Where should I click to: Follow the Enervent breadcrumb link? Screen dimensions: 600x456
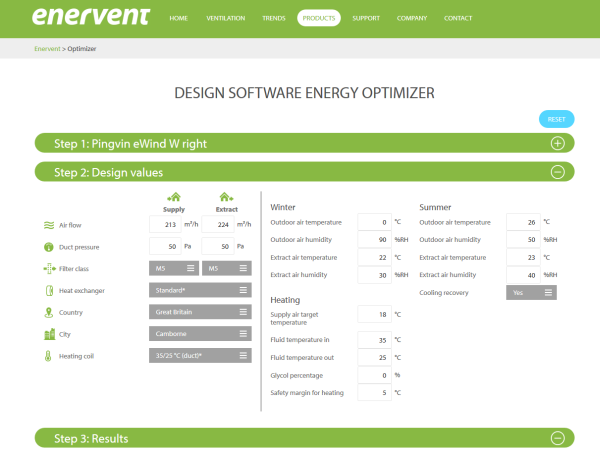47,49
